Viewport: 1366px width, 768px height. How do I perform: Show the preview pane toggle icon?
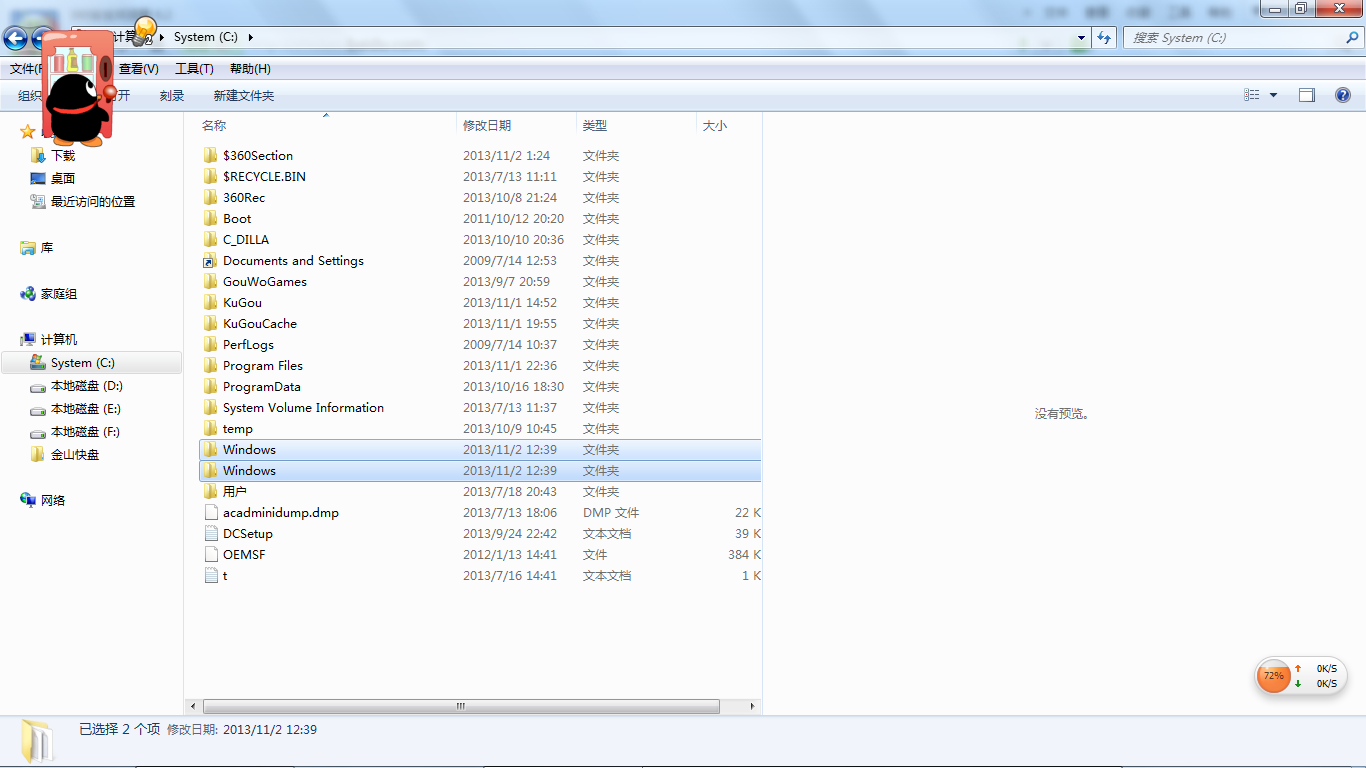click(1307, 95)
